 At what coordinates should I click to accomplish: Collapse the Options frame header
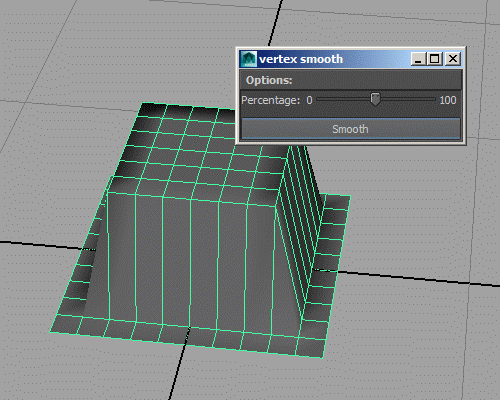click(x=351, y=80)
